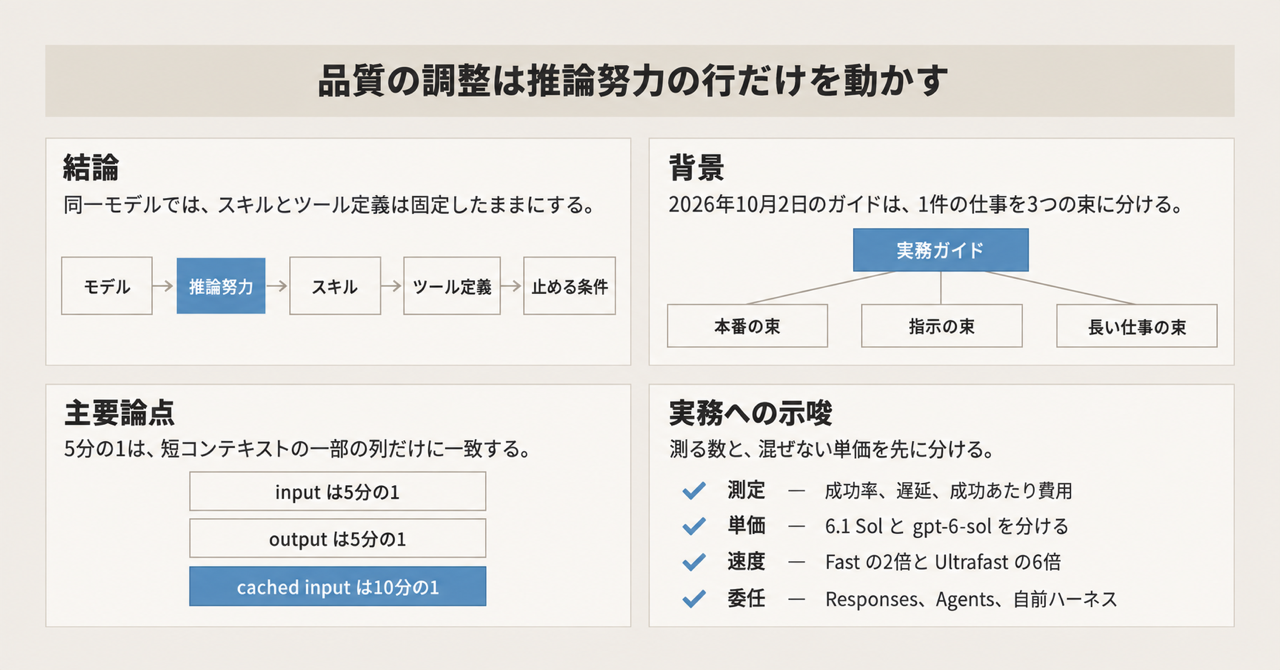Image resolution: width=1280 pixels, height=670 pixels.
Task: Click the sentence starting with 同一モデルでは
Action: 329,207
